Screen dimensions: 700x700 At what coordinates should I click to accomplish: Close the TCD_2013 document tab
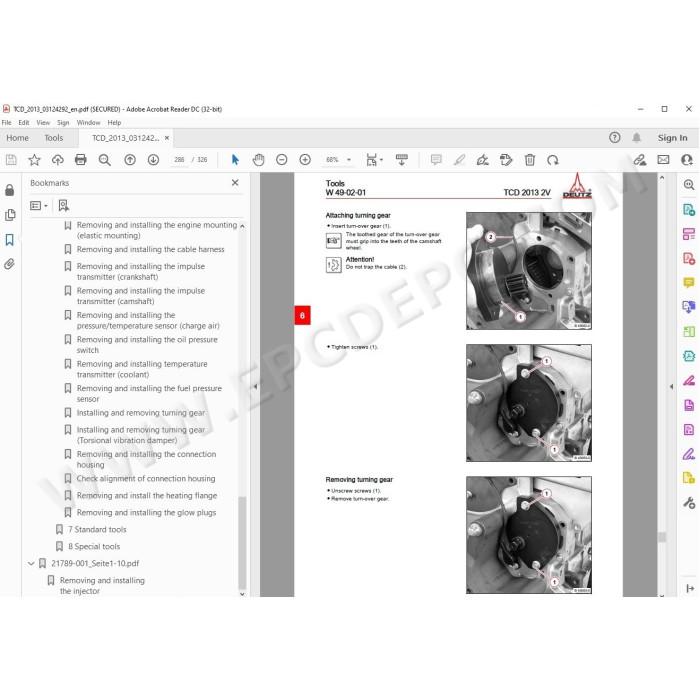167,138
